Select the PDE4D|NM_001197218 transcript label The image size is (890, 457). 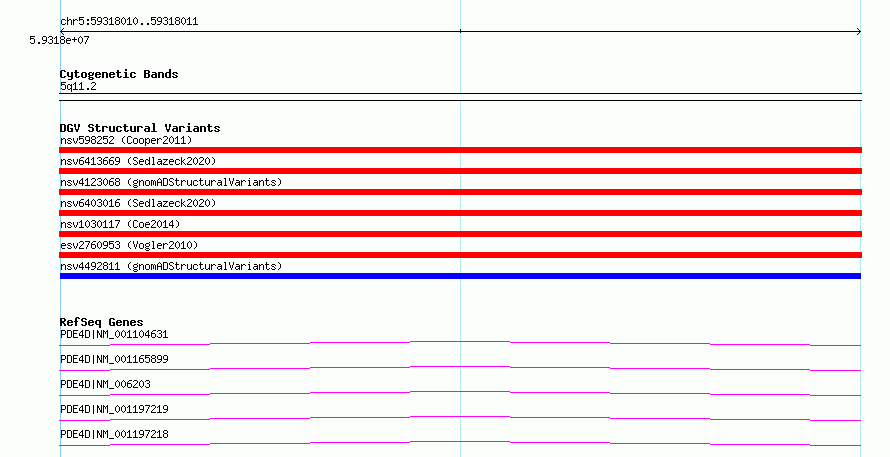click(114, 434)
